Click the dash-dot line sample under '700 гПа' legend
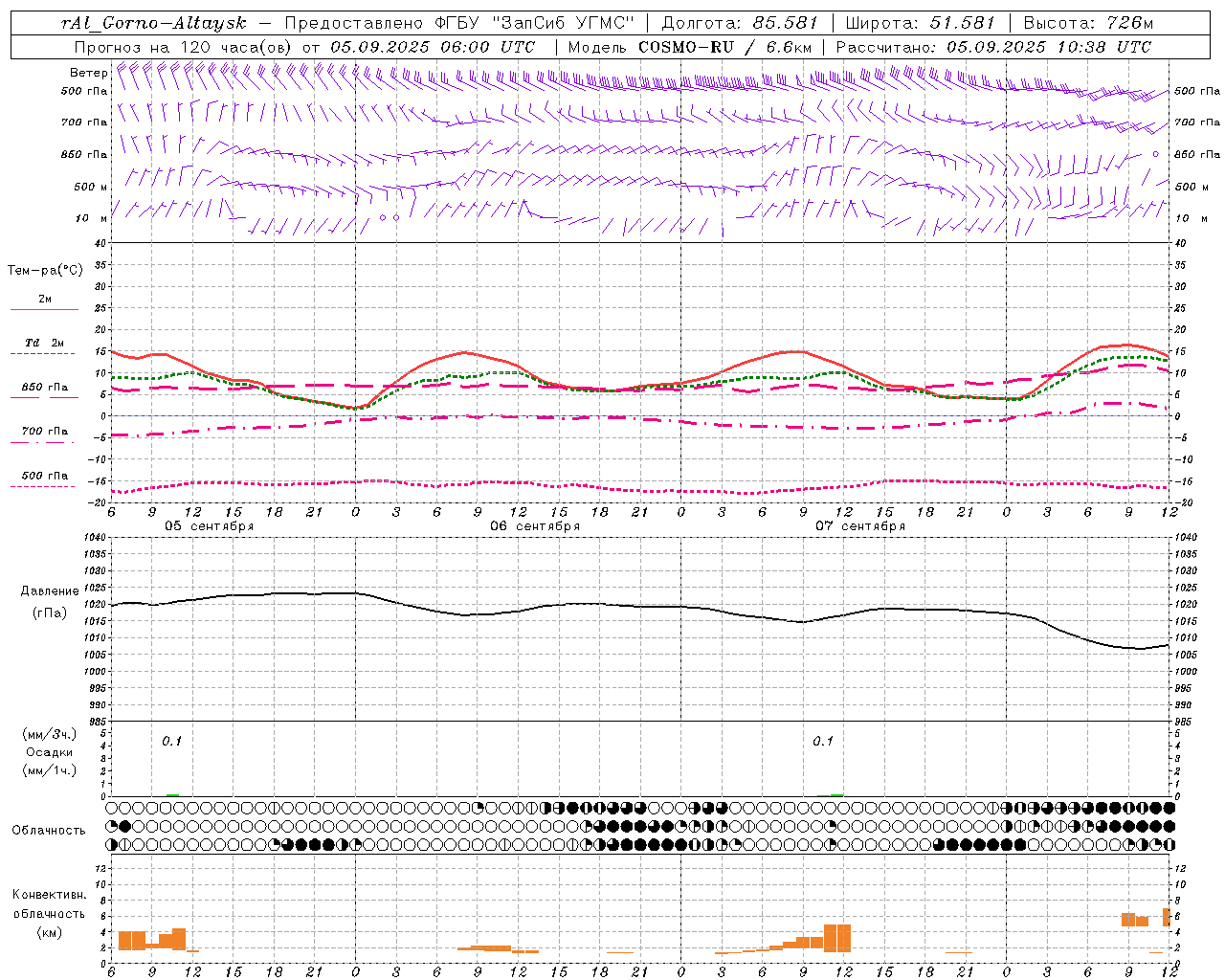1225x980 pixels. (43, 443)
